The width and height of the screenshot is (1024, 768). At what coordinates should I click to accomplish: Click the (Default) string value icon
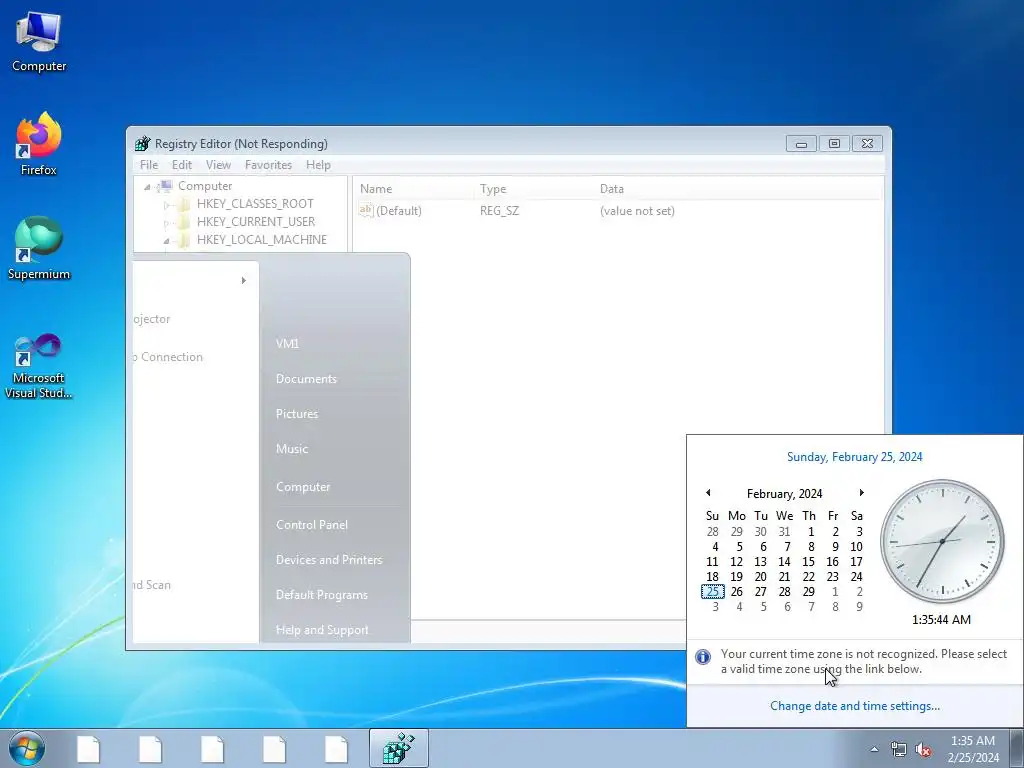click(366, 210)
